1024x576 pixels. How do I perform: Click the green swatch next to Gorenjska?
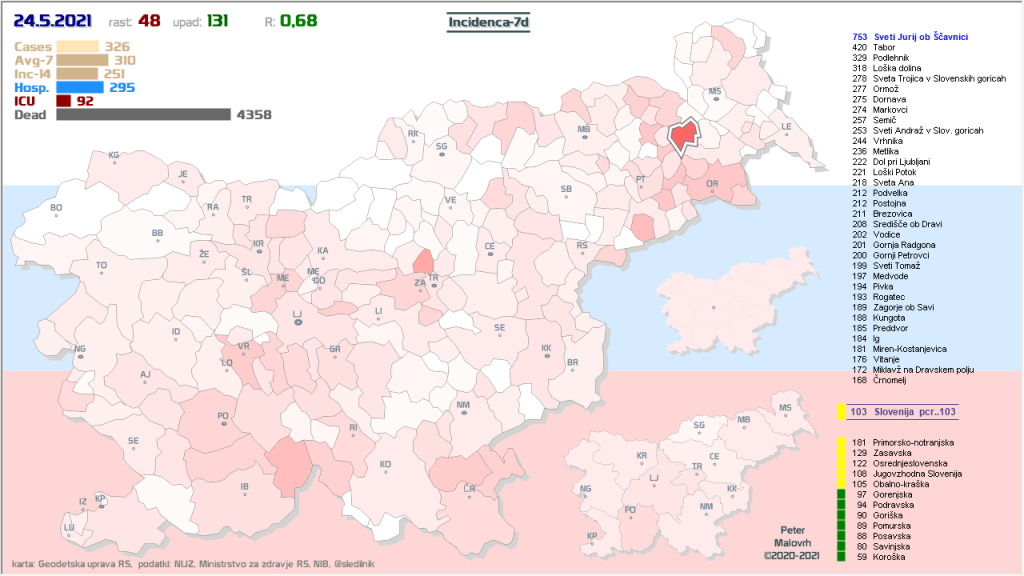(x=842, y=495)
